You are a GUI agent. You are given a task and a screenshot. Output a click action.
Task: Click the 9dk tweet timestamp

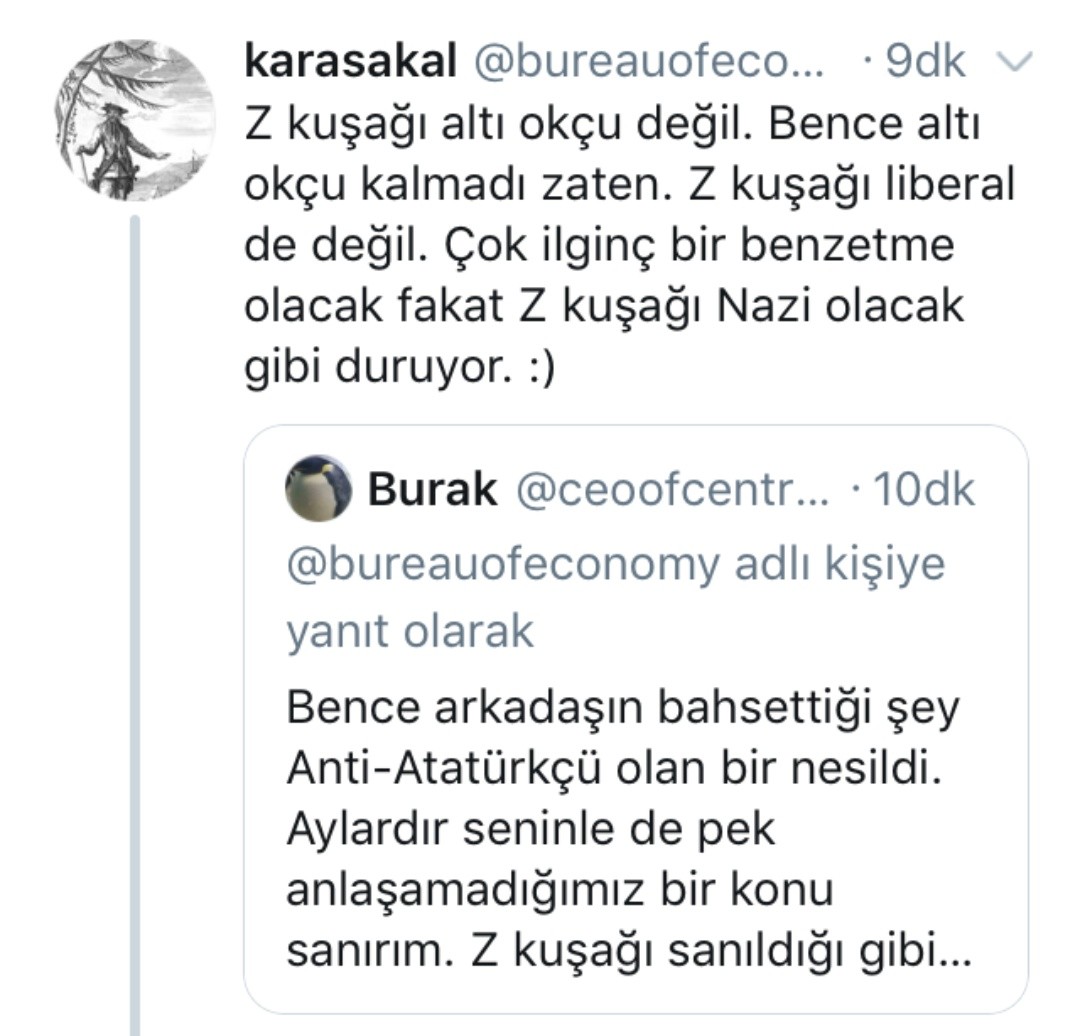(x=925, y=63)
